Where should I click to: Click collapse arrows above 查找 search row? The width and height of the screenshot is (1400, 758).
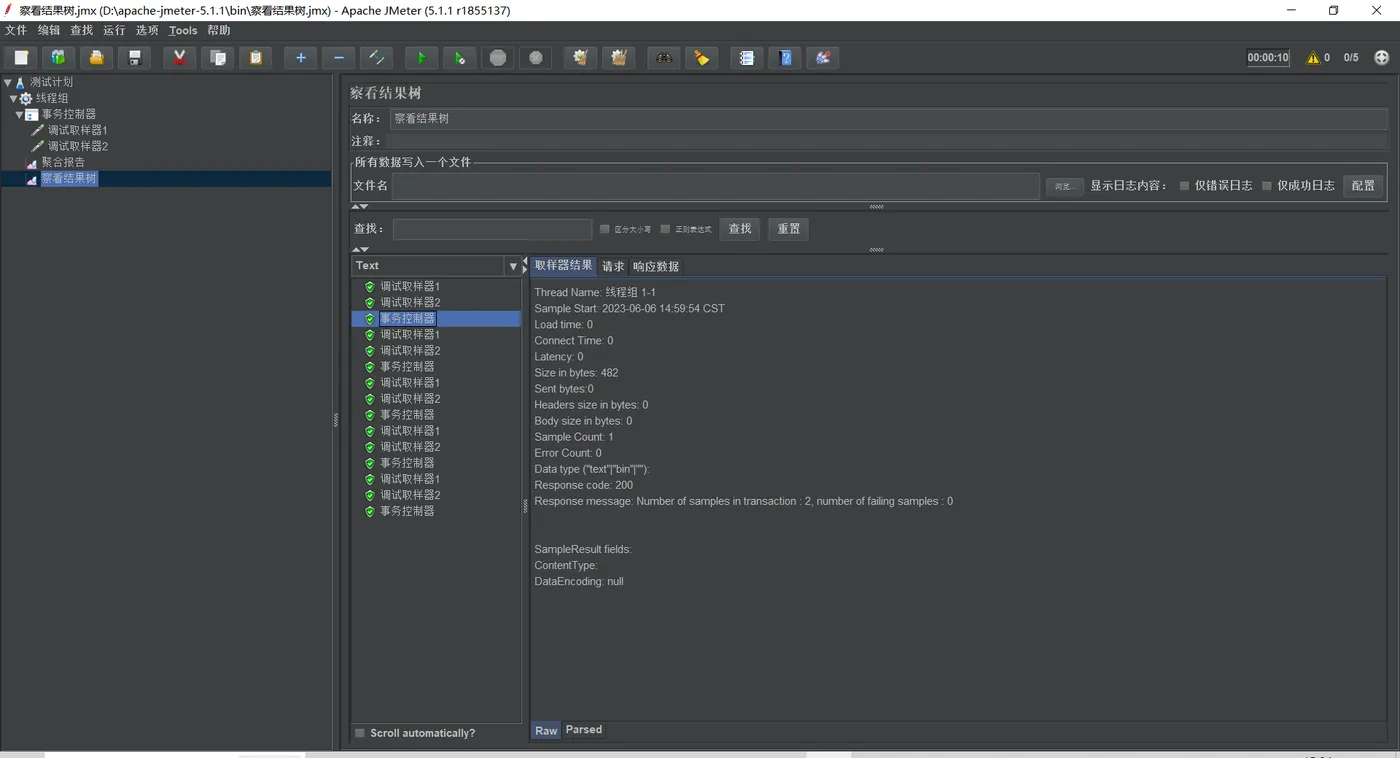point(361,207)
